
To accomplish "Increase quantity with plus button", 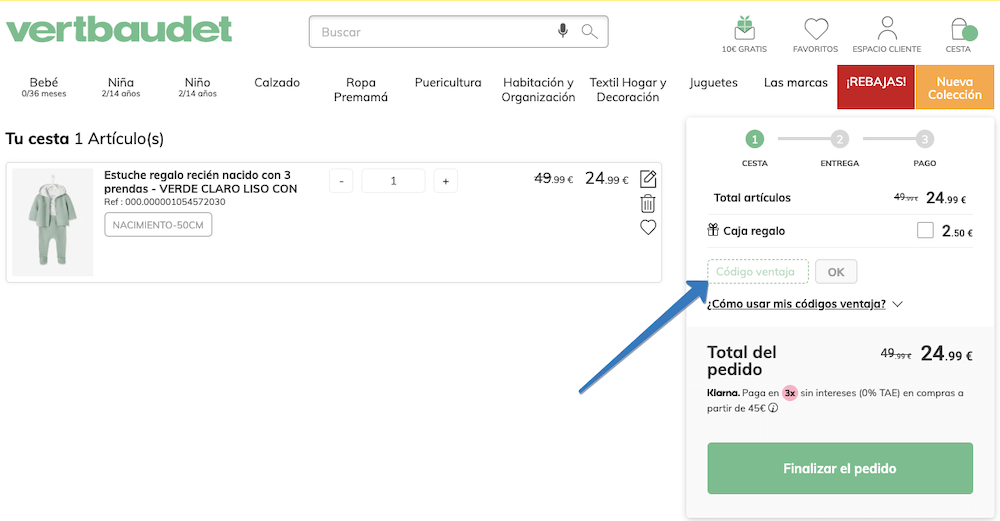I will (x=445, y=181).
